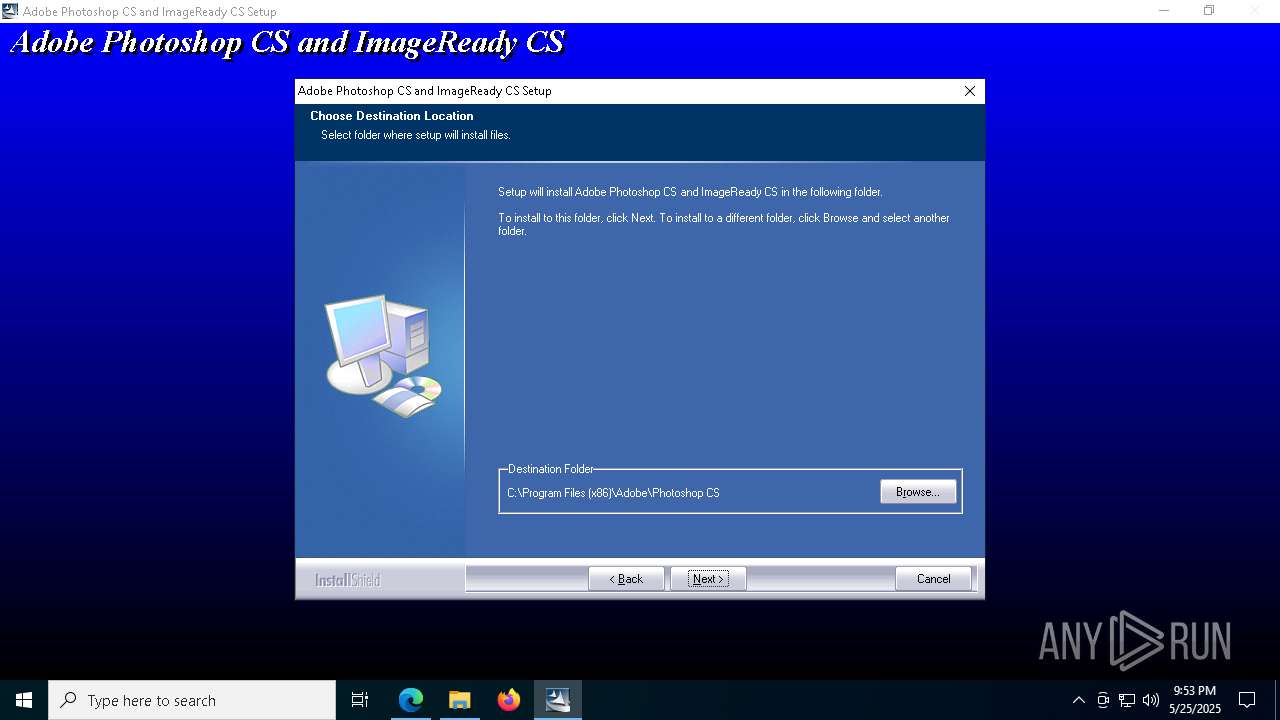Restore down the outer setup window
This screenshot has width=1280, height=720.
pos(1209,11)
